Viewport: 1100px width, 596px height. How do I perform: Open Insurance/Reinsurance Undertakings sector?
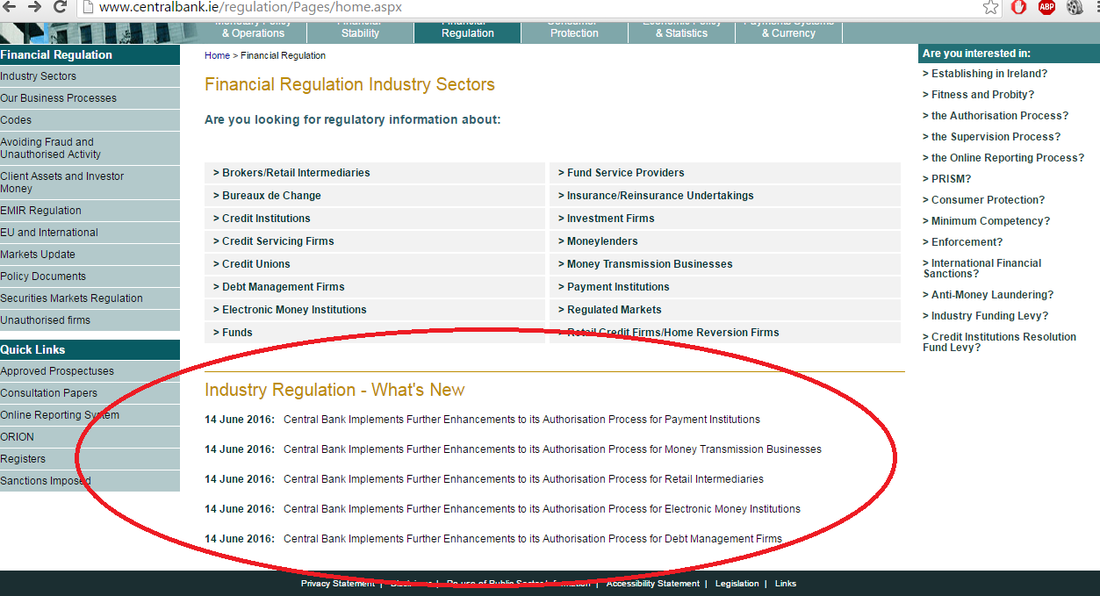click(x=725, y=196)
